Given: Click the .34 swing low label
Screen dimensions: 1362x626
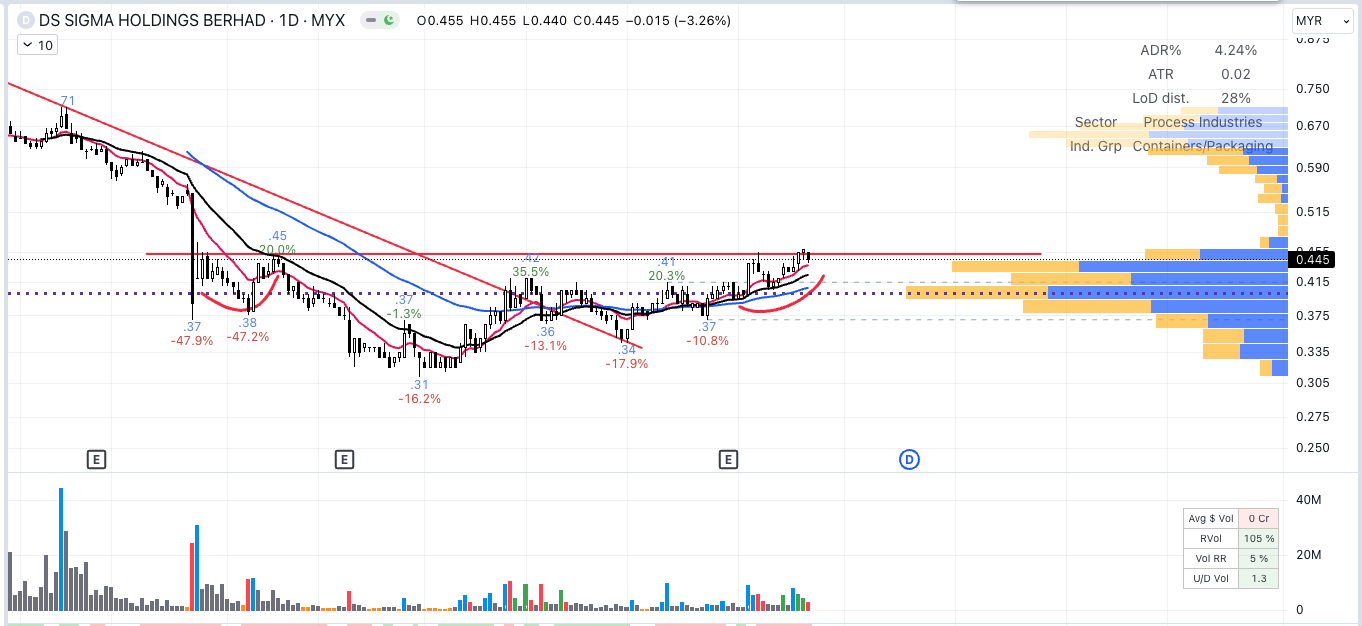Looking at the screenshot, I should [627, 350].
